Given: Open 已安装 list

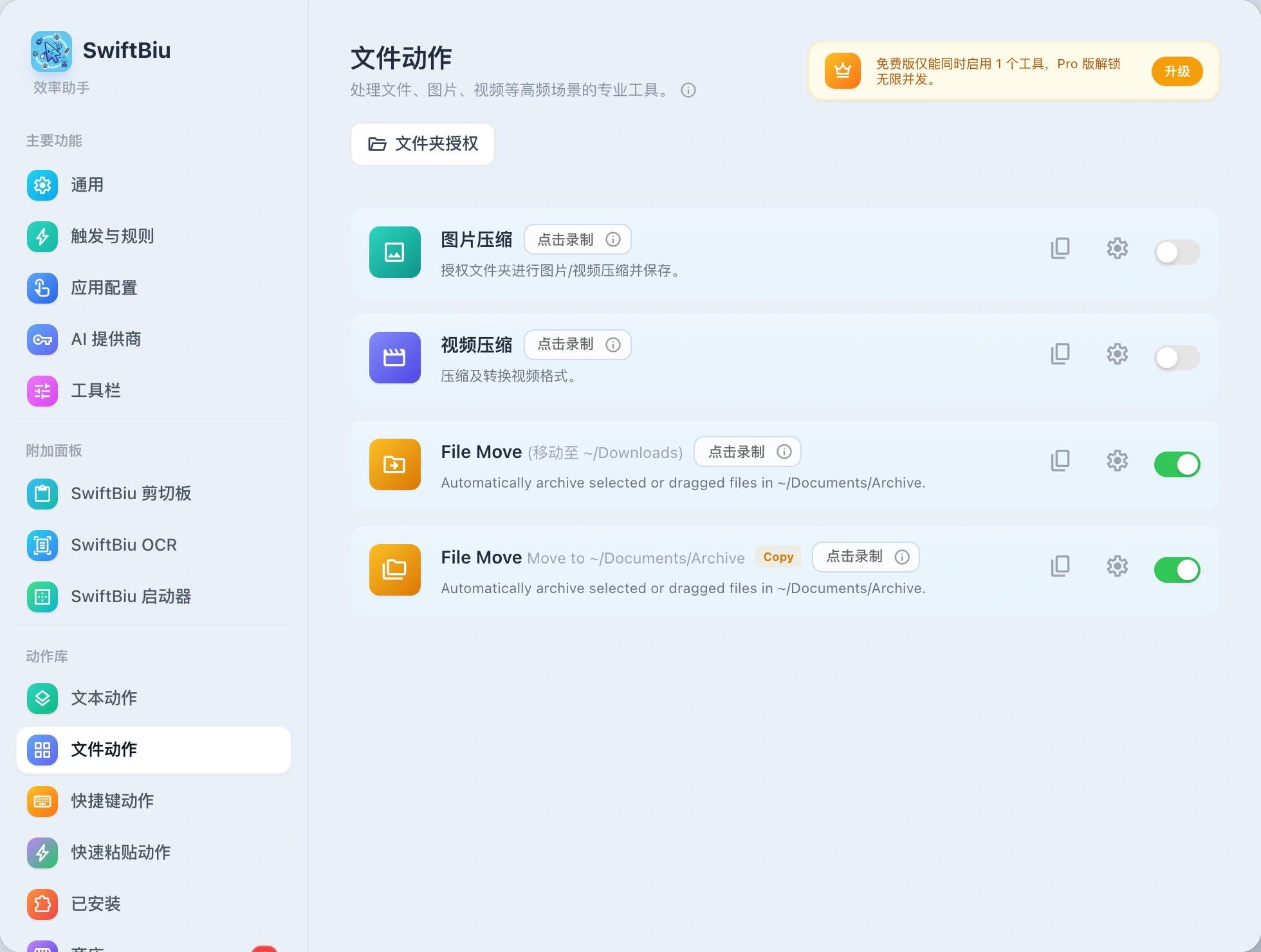Looking at the screenshot, I should tap(153, 904).
